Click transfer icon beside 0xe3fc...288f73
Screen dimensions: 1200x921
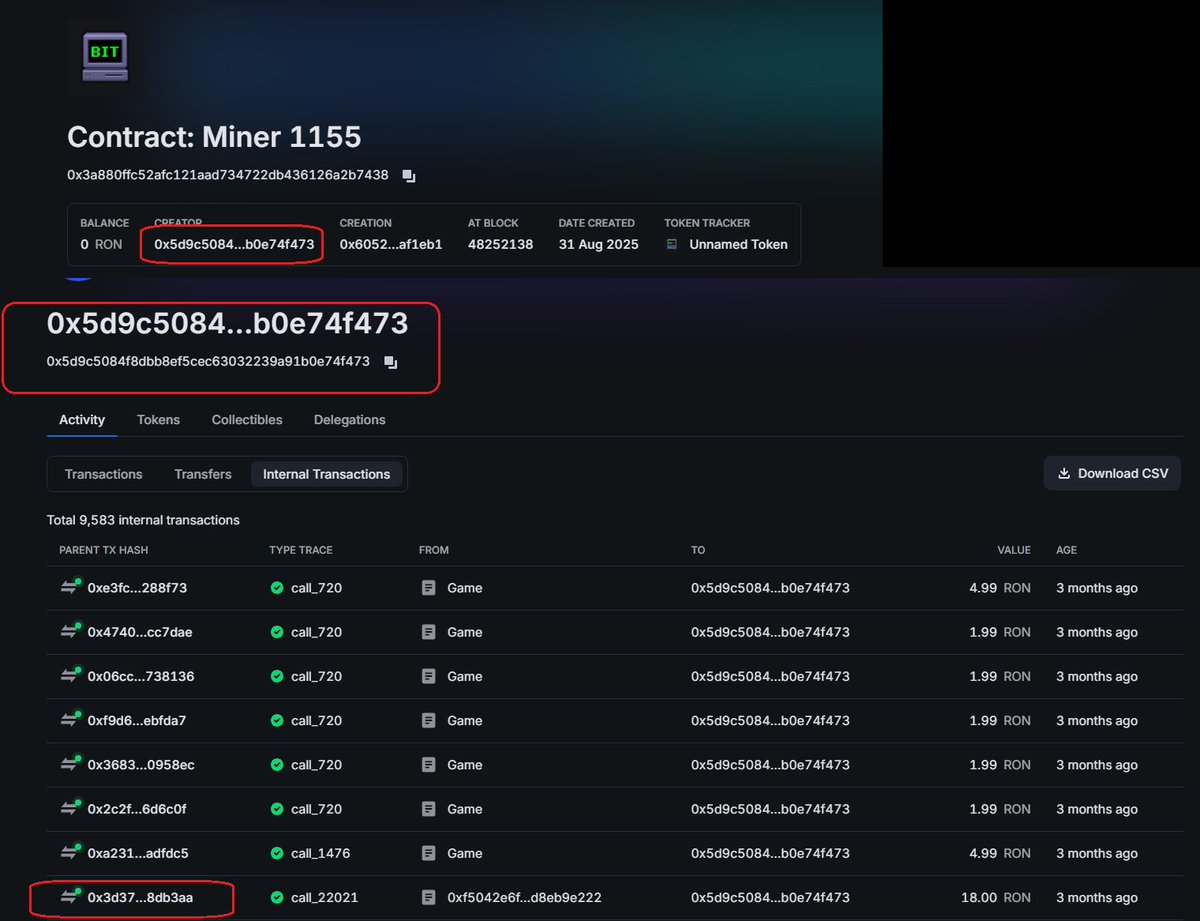coord(69,588)
